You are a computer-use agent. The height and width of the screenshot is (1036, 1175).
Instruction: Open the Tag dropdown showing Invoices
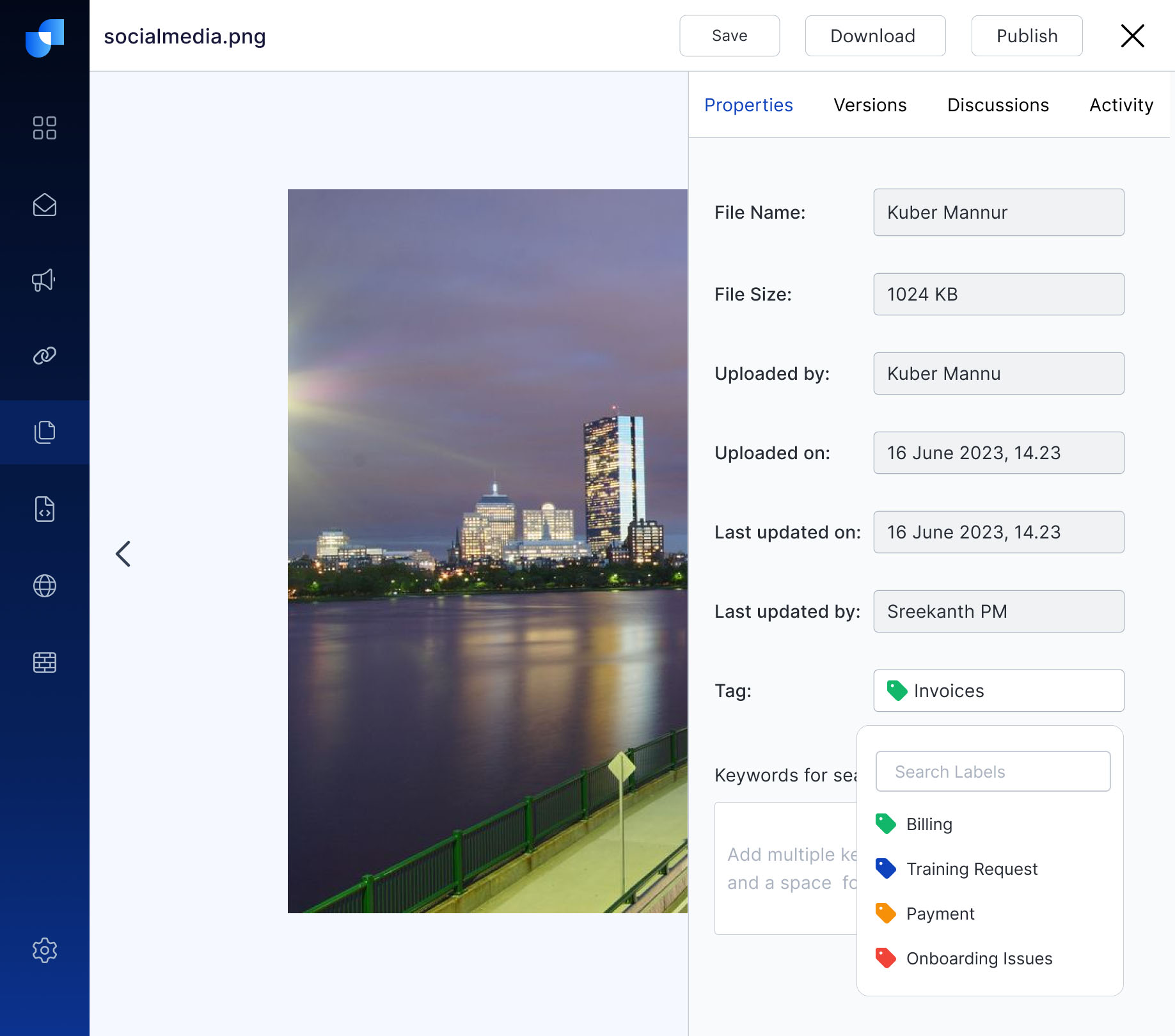998,691
